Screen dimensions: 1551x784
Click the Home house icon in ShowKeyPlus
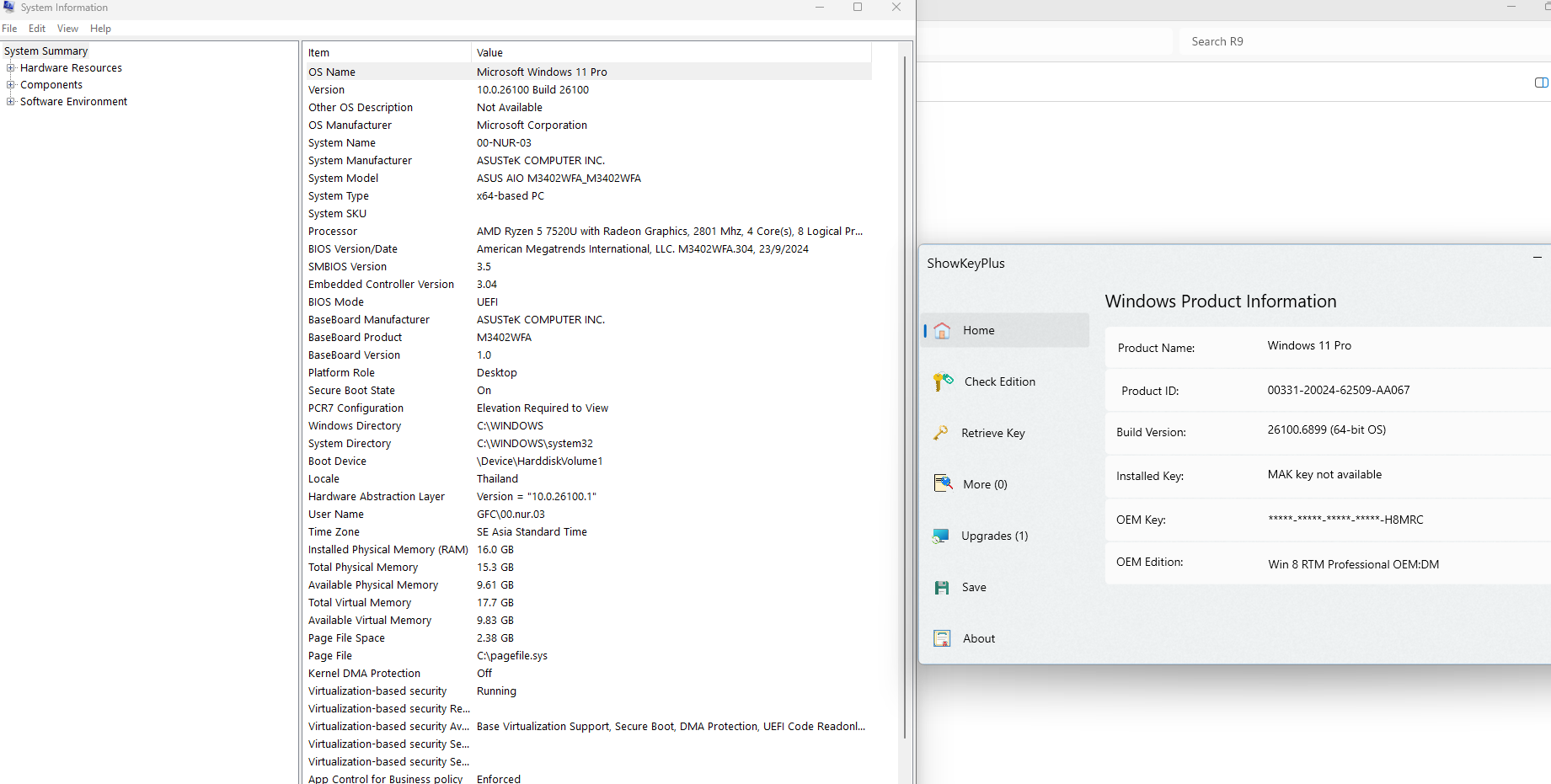942,331
